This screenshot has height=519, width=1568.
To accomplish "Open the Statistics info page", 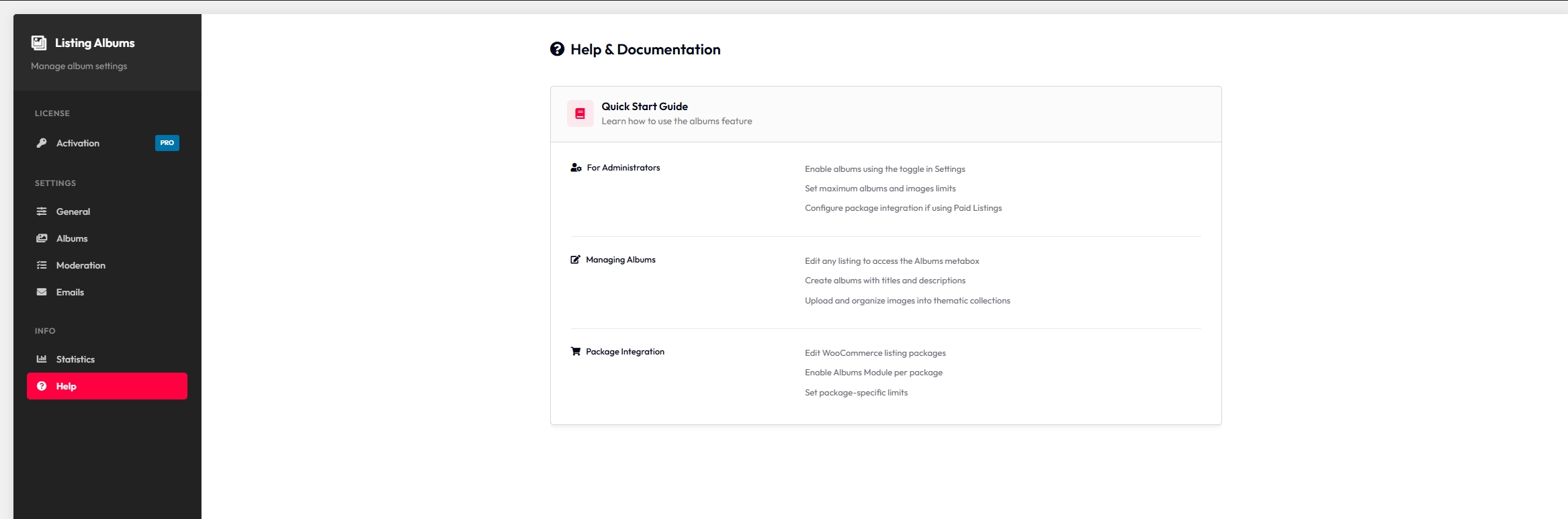I will [x=75, y=359].
